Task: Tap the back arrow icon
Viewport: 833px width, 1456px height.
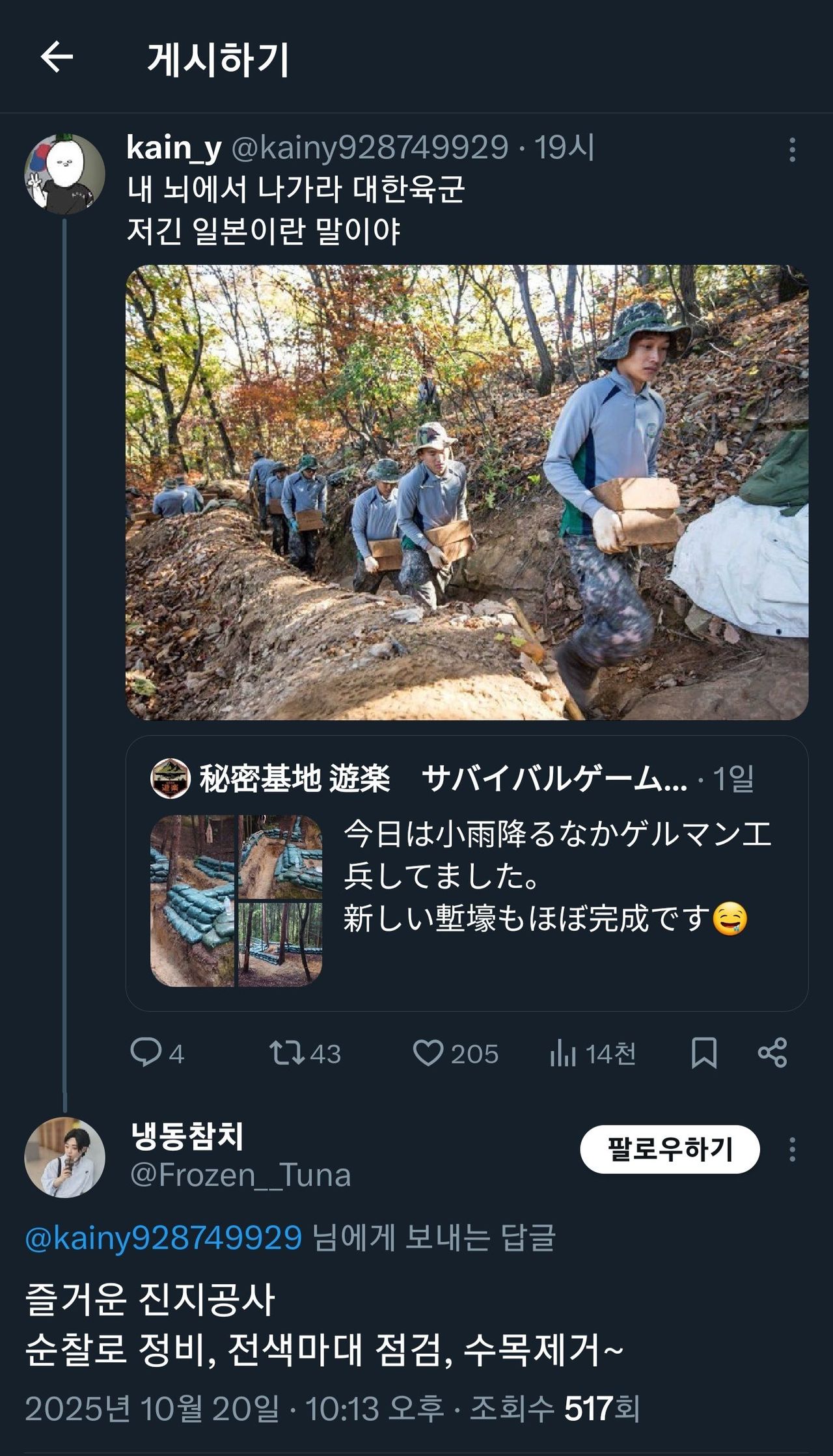Action: pyautogui.click(x=57, y=57)
